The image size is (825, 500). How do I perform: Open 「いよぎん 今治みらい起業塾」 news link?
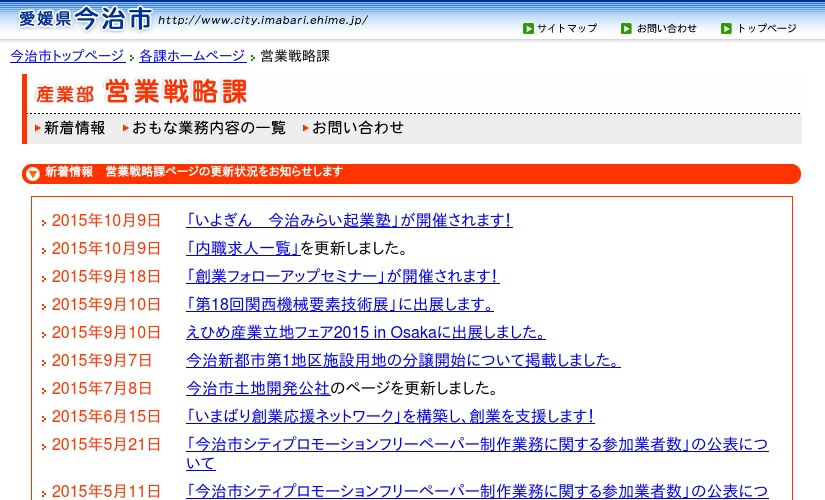pyautogui.click(x=348, y=220)
